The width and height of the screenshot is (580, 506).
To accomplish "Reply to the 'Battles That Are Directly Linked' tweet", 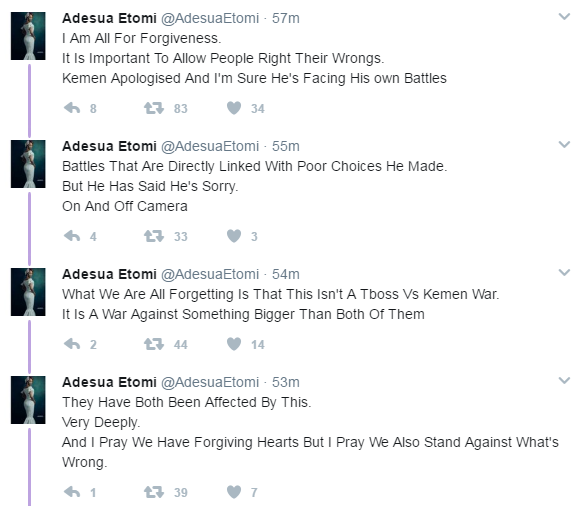I will coord(72,236).
